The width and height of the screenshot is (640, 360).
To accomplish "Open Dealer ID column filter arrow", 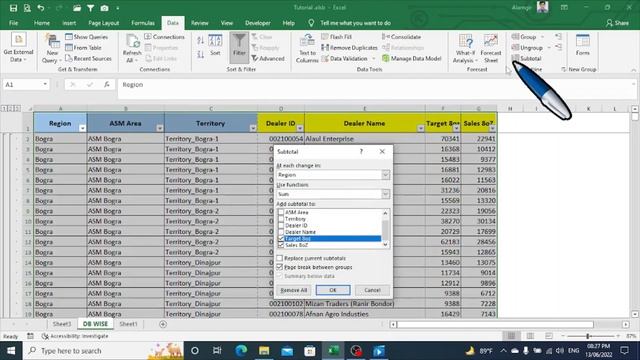I will [x=300, y=128].
